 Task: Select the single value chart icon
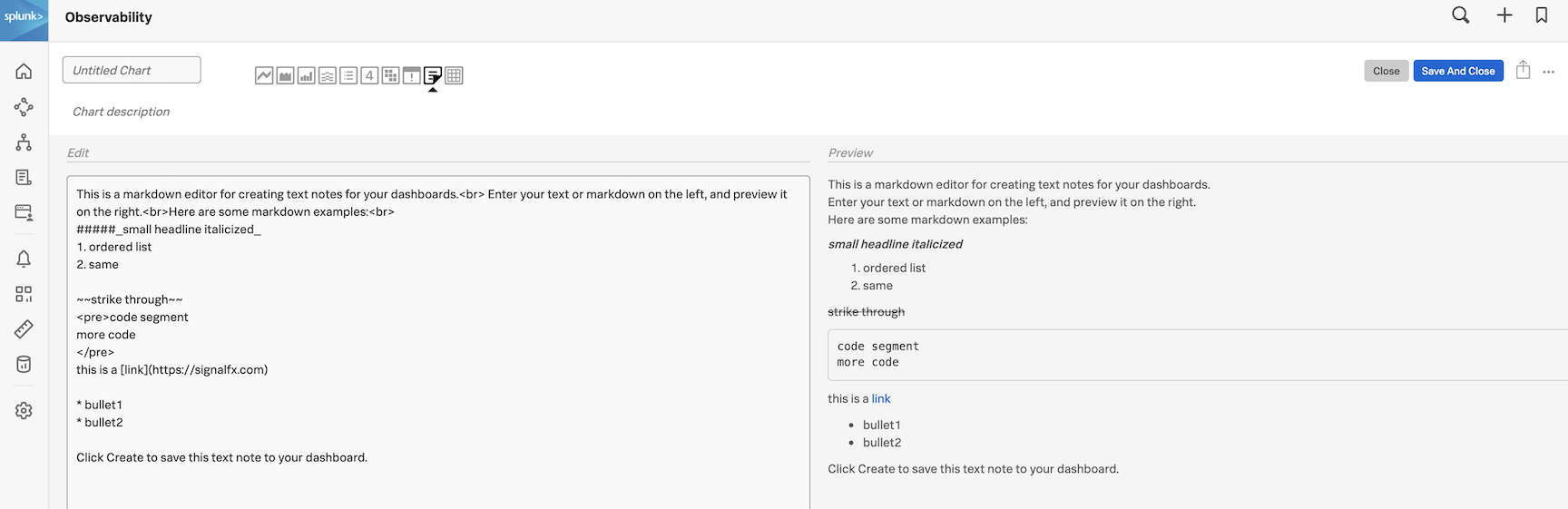point(369,75)
